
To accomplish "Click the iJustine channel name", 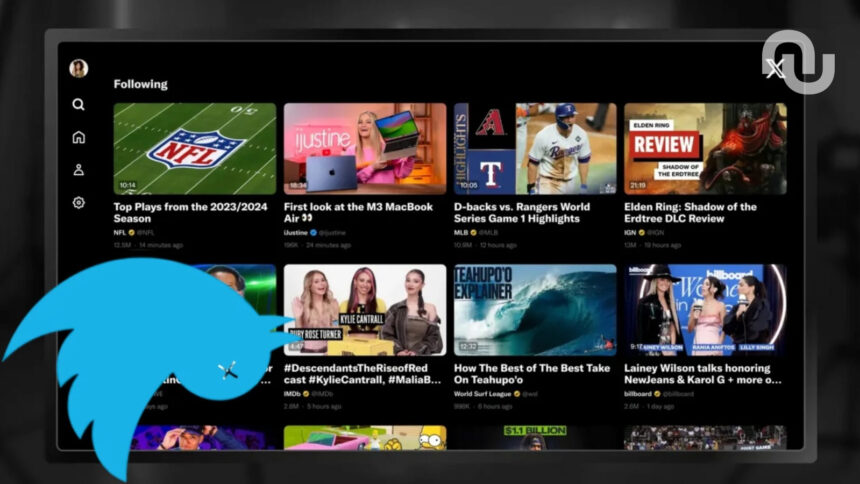I will tap(296, 233).
